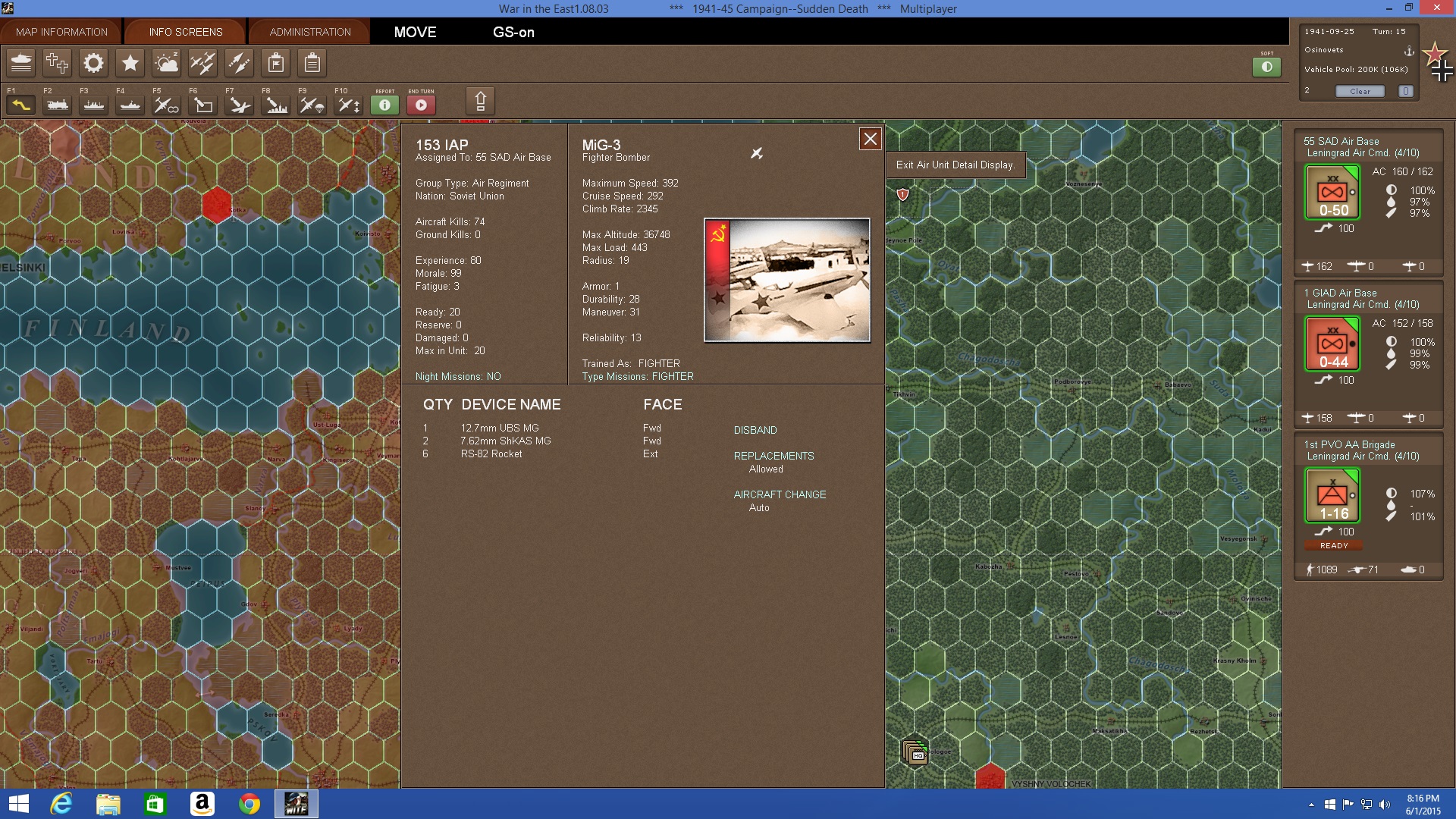Toggle Night Missions NO setting
This screenshot has height=819, width=1456.
(458, 376)
